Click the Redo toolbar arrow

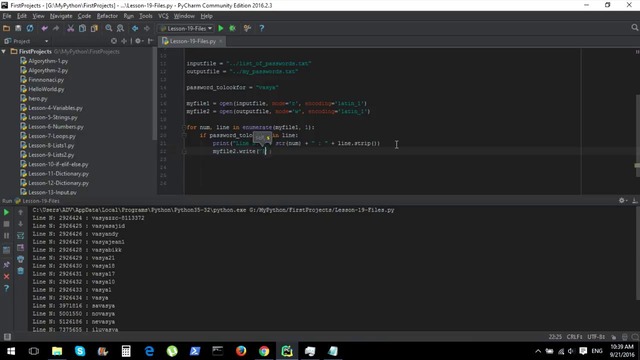click(56, 28)
